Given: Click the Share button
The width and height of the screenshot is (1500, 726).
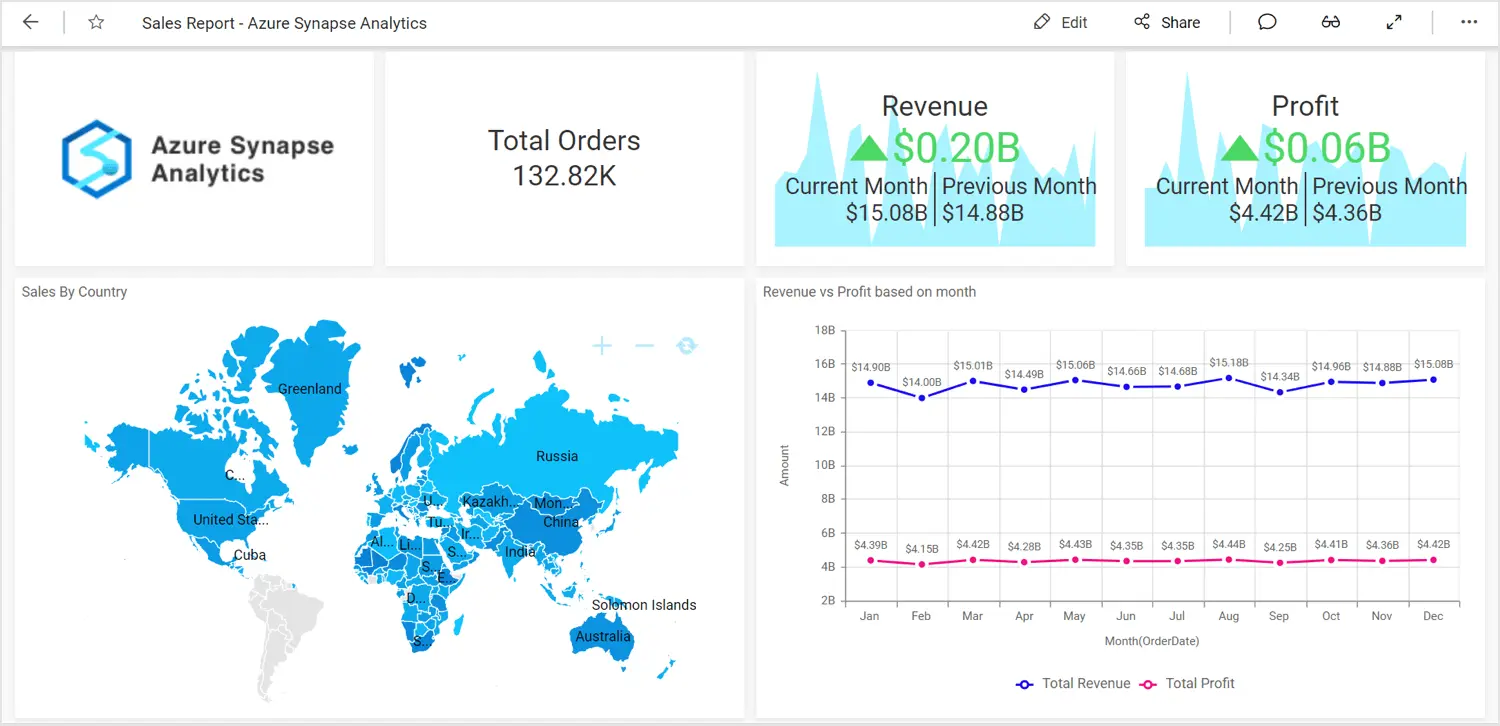Looking at the screenshot, I should [1167, 22].
